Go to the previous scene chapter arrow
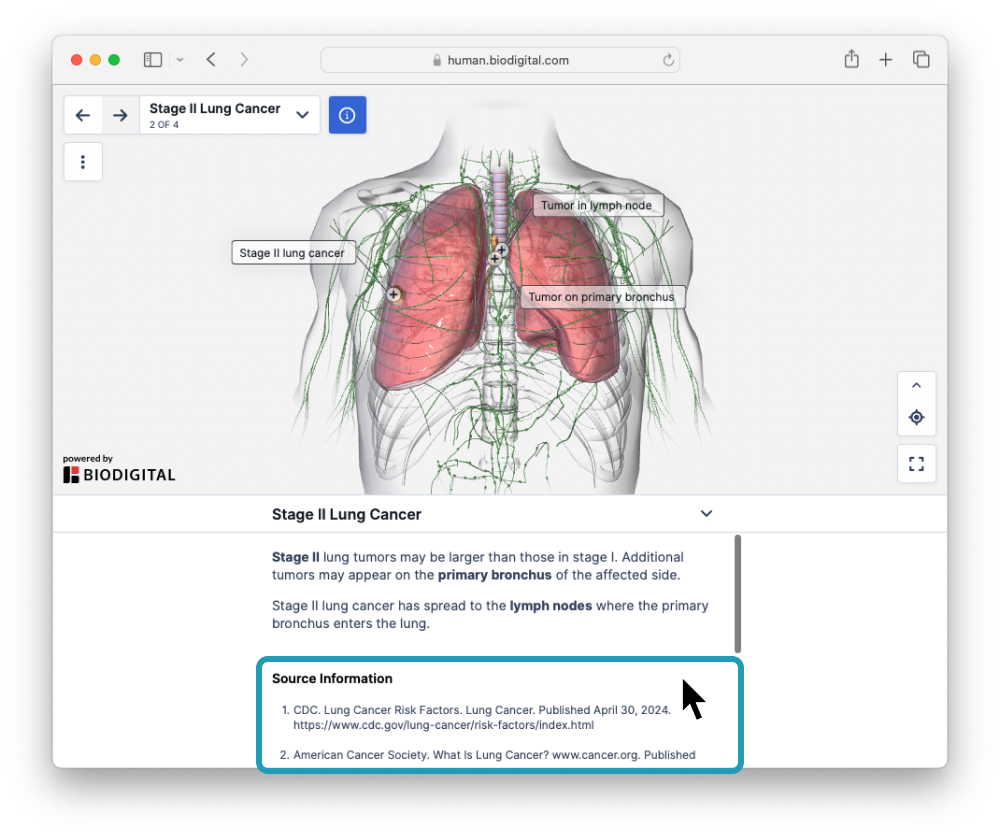 pos(83,115)
